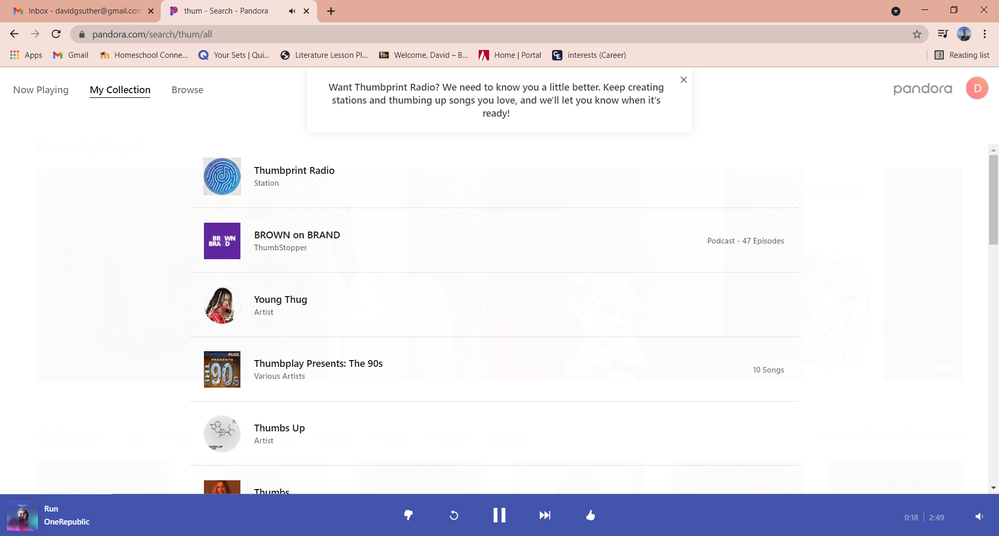Open the Young Thug artist result
The height and width of the screenshot is (536, 999).
tap(494, 305)
